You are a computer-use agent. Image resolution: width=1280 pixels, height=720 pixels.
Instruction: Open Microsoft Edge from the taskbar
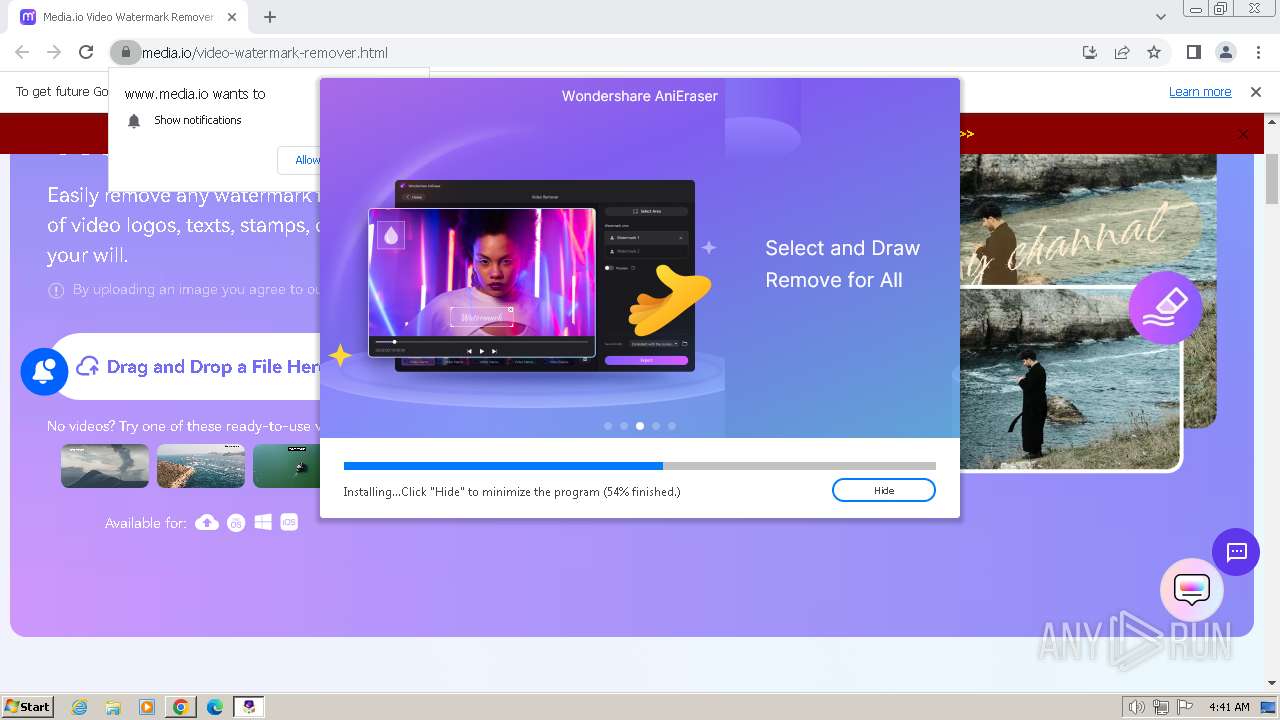[x=215, y=707]
